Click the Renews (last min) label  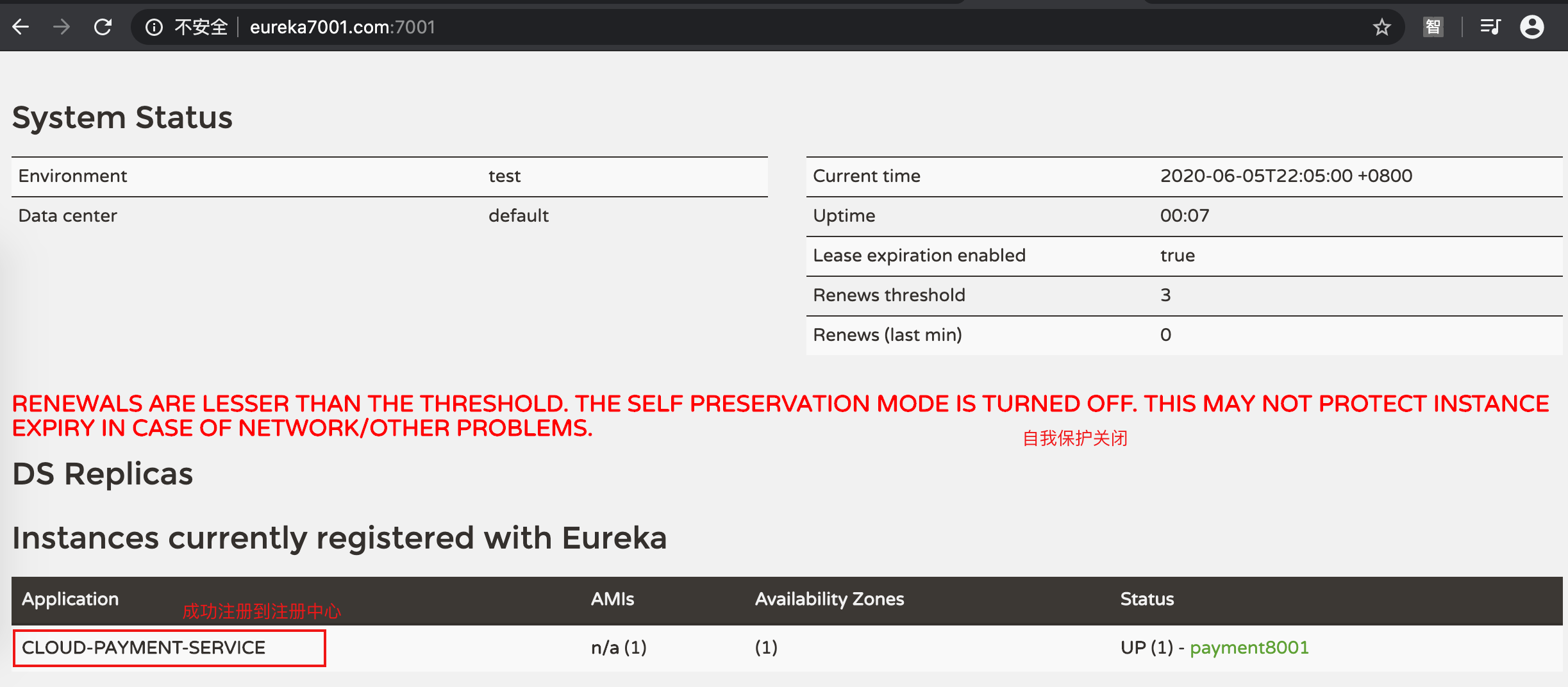pos(887,335)
